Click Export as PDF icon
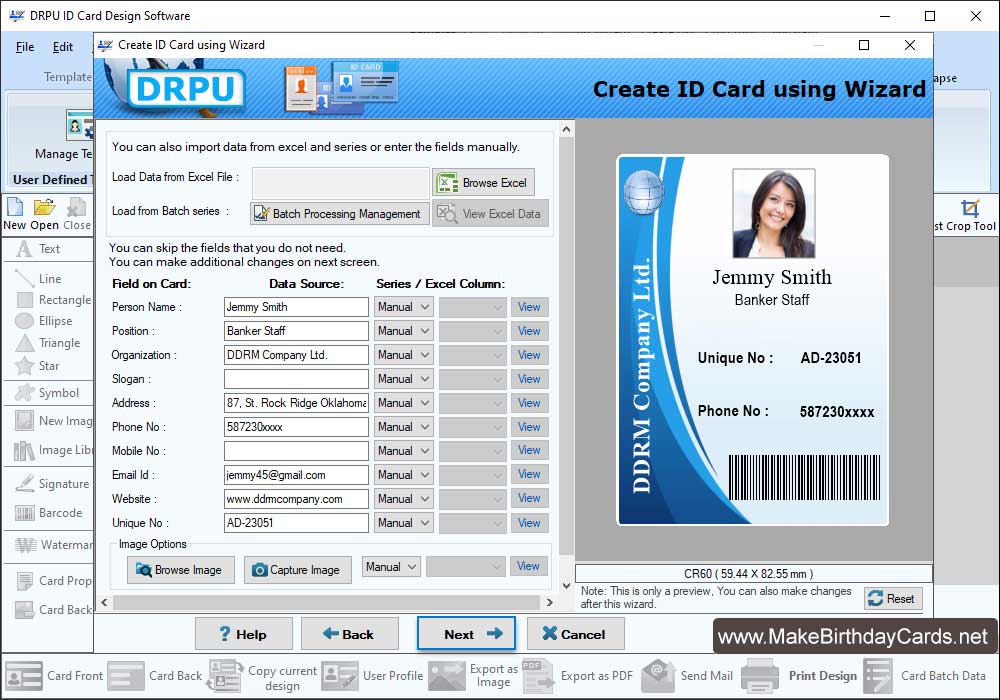The image size is (1000, 700). 539,676
